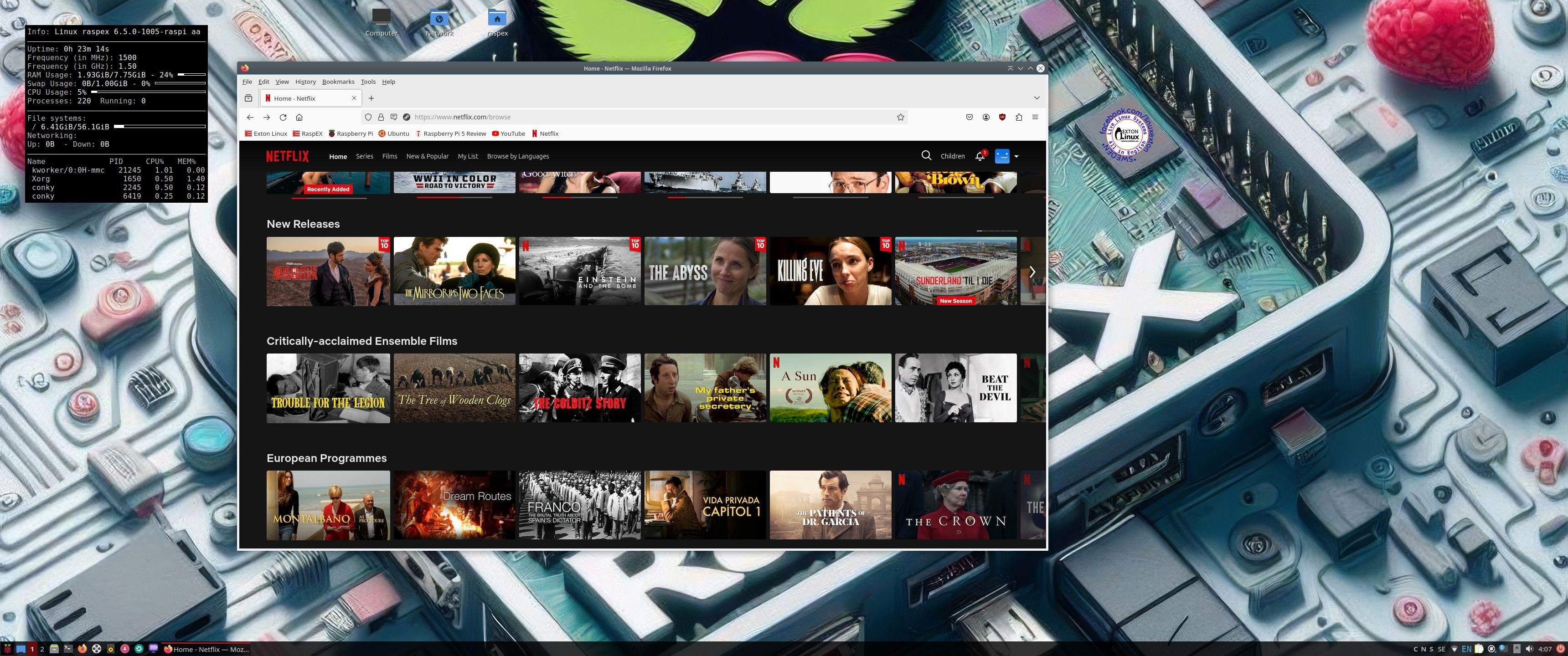Viewport: 1568px width, 656px height.
Task: View site security padlock info
Action: pos(381,117)
